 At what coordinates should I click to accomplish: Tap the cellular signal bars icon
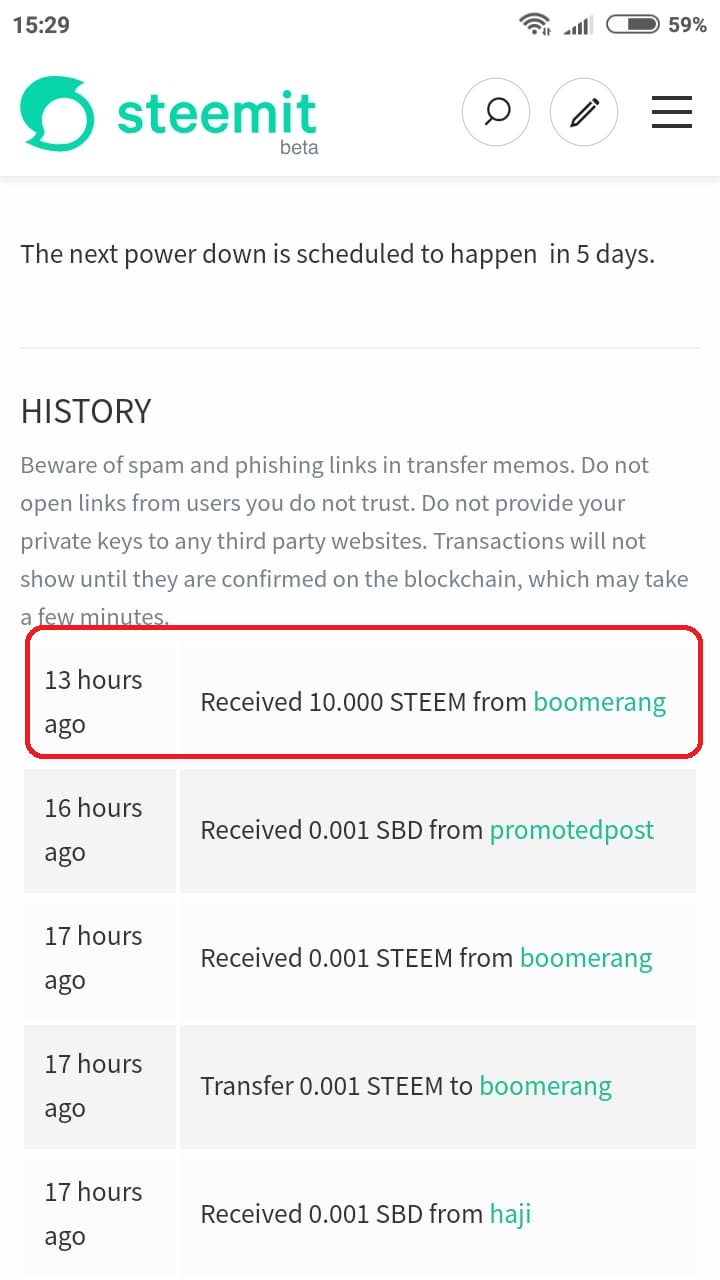point(577,25)
